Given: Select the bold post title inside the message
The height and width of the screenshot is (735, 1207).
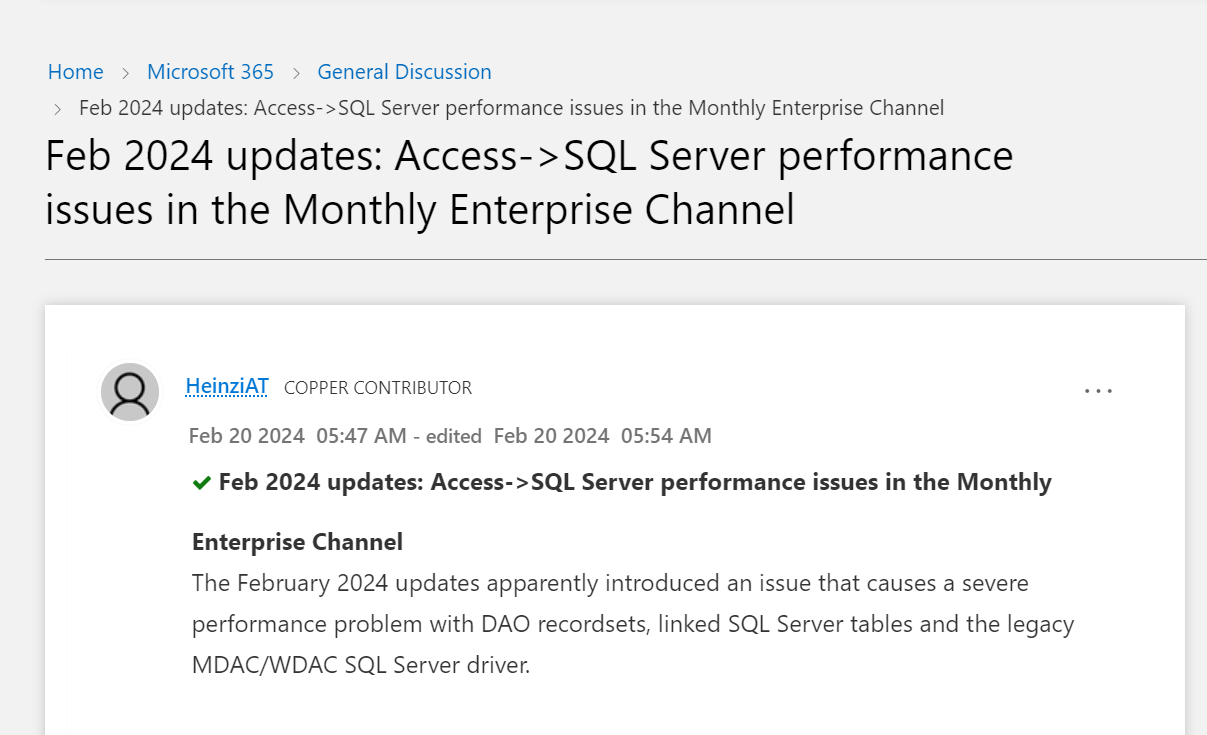Looking at the screenshot, I should [621, 481].
